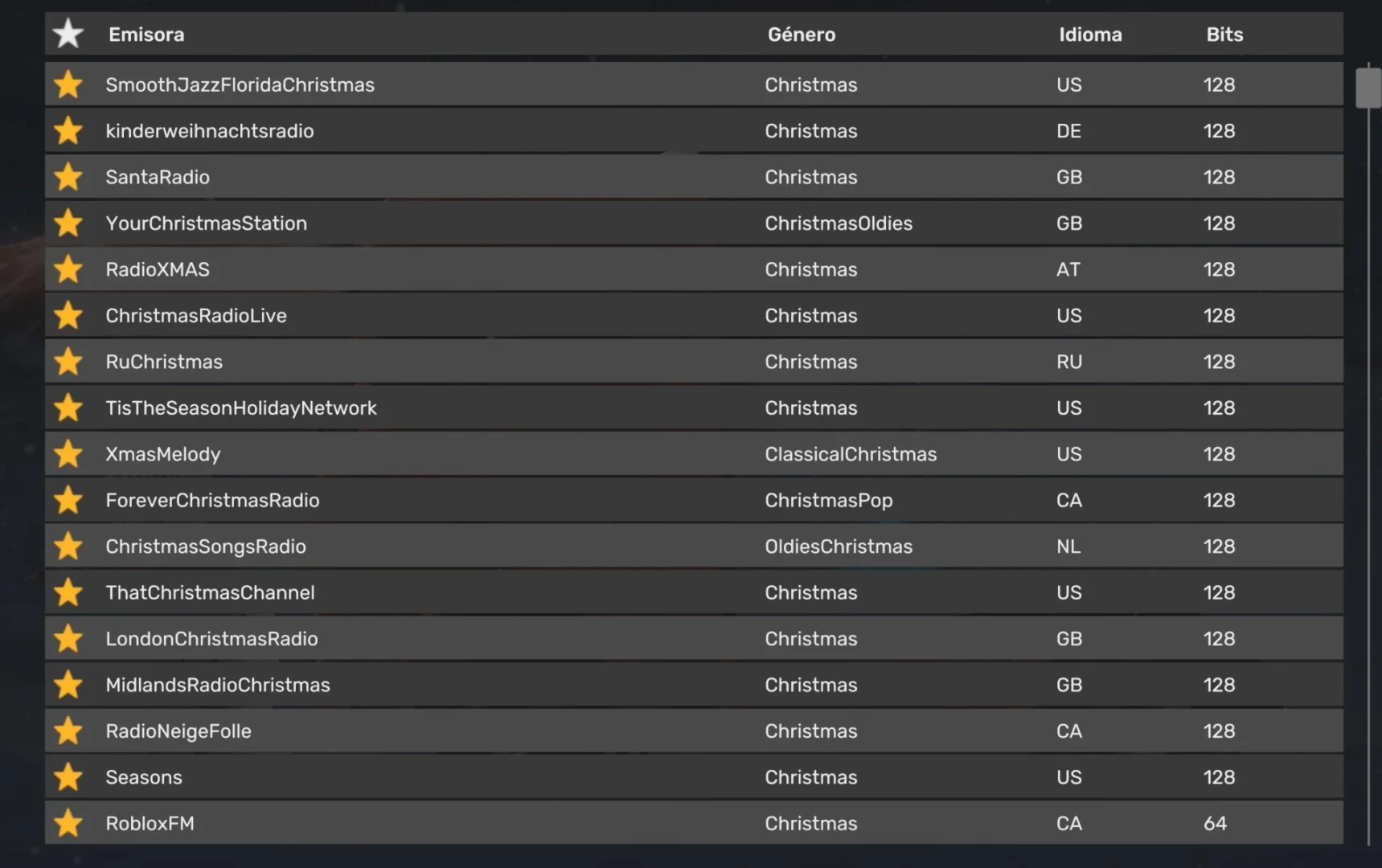Unfavorite SmoothJazzFloridaChristmas with its star
Viewport: 1382px width, 868px height.
[68, 84]
